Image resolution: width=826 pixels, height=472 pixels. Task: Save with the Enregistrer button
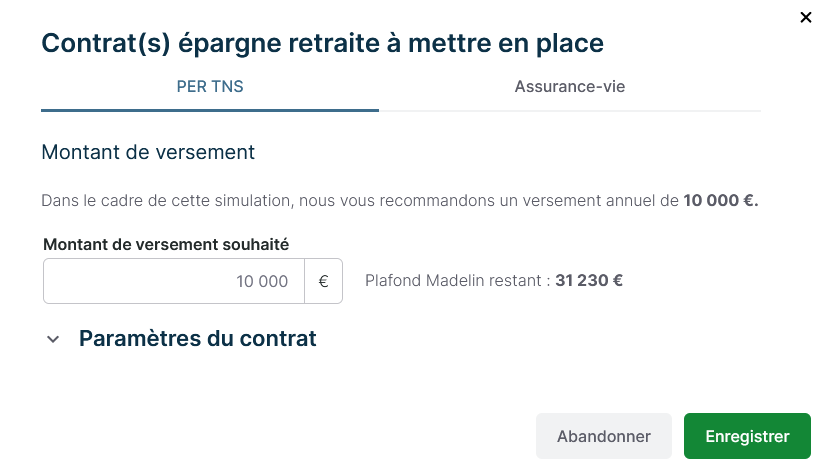[747, 436]
